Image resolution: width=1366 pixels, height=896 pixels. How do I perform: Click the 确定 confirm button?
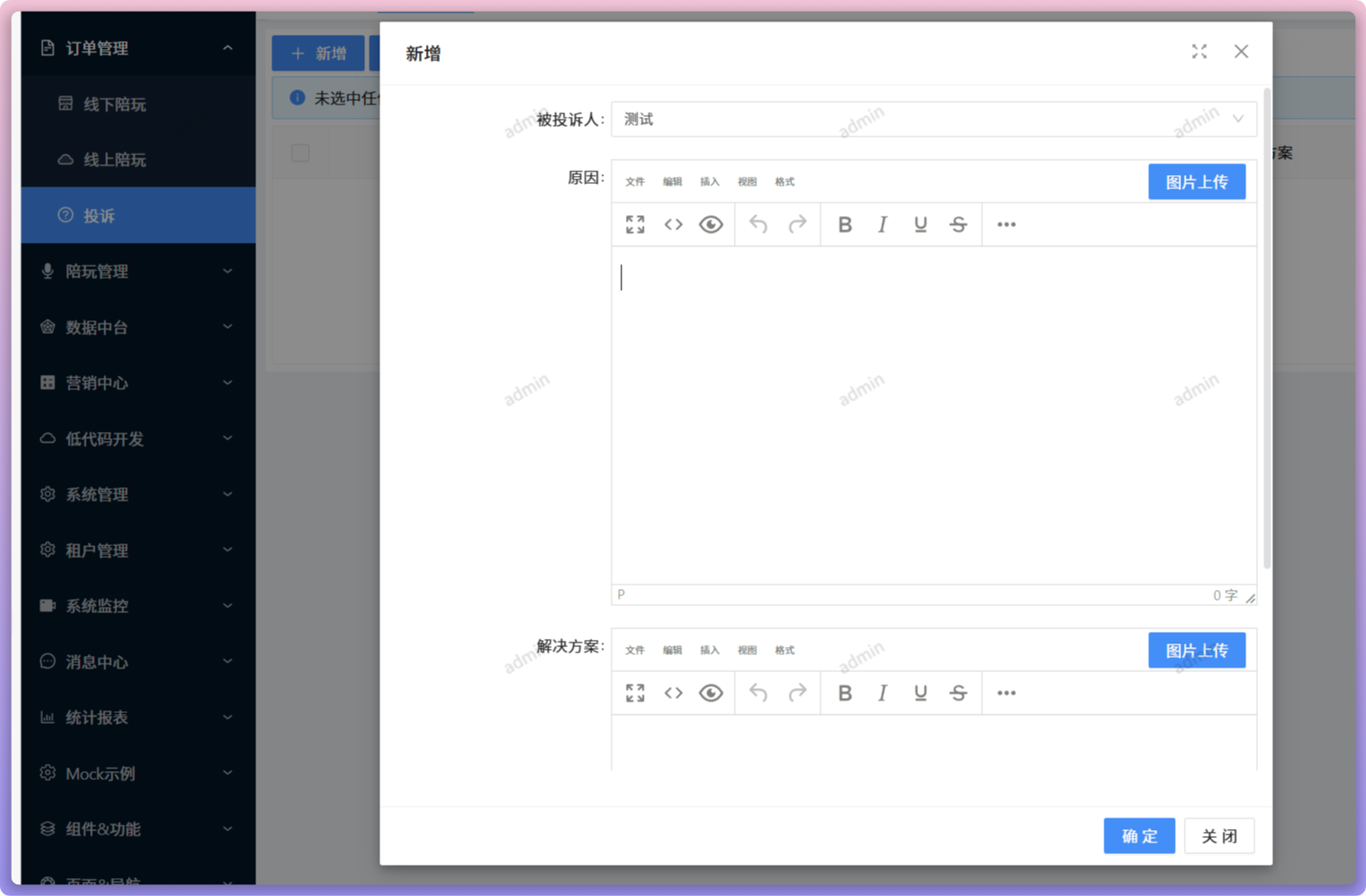[1139, 835]
